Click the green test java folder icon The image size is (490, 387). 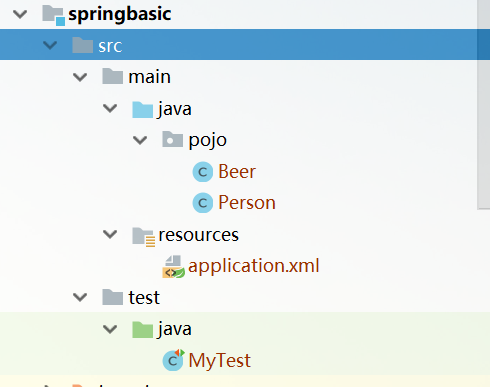click(x=142, y=330)
